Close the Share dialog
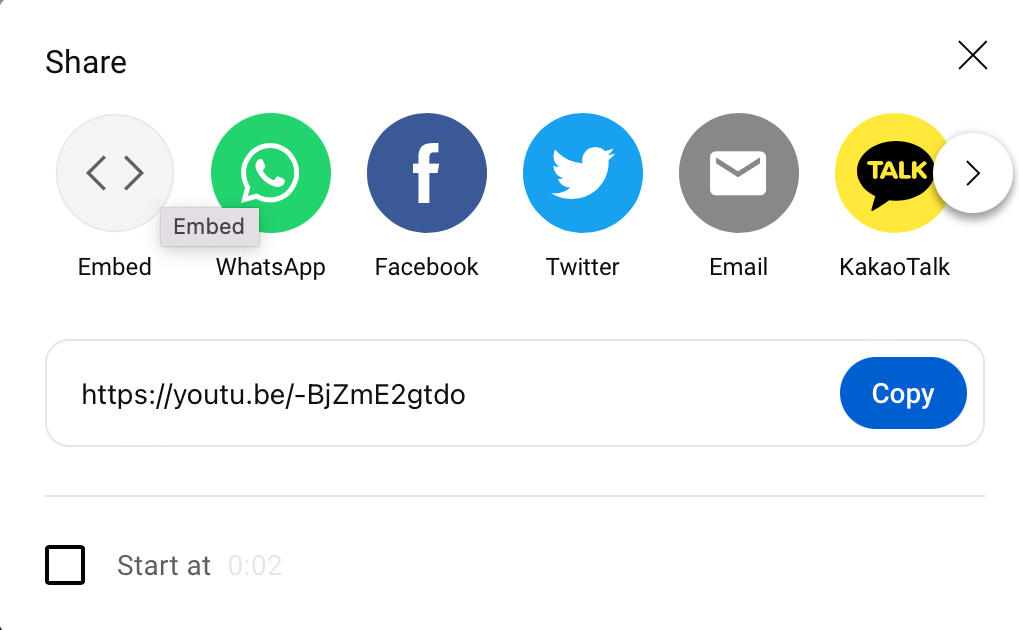This screenshot has width=1019, height=630. (x=973, y=55)
